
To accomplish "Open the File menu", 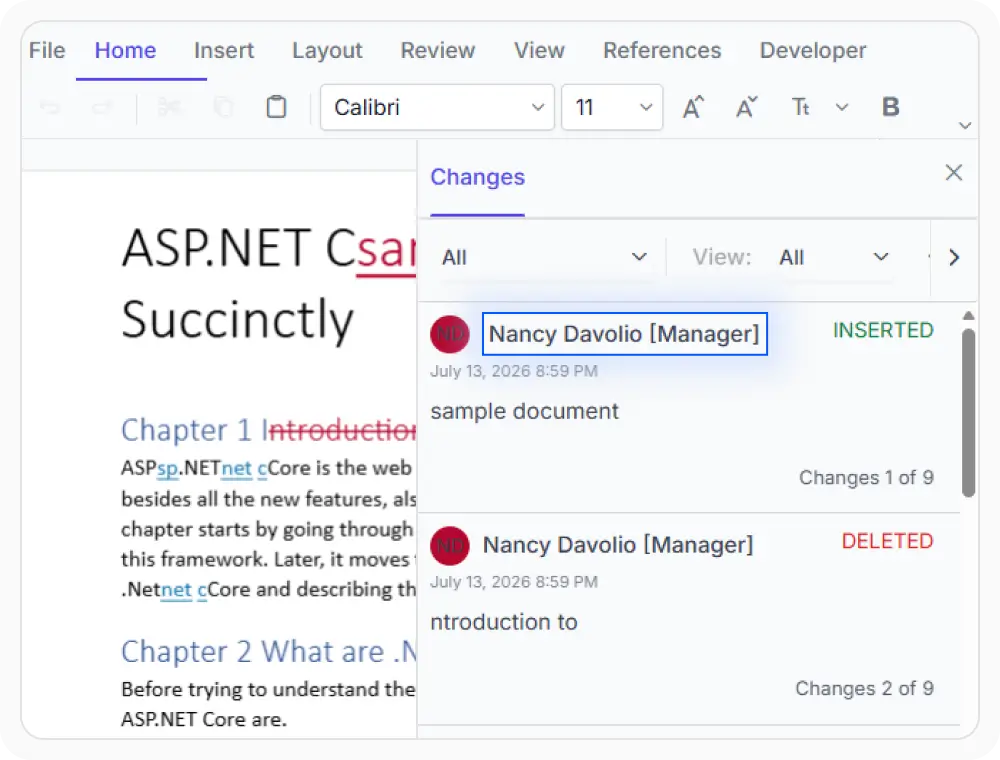I will 47,50.
